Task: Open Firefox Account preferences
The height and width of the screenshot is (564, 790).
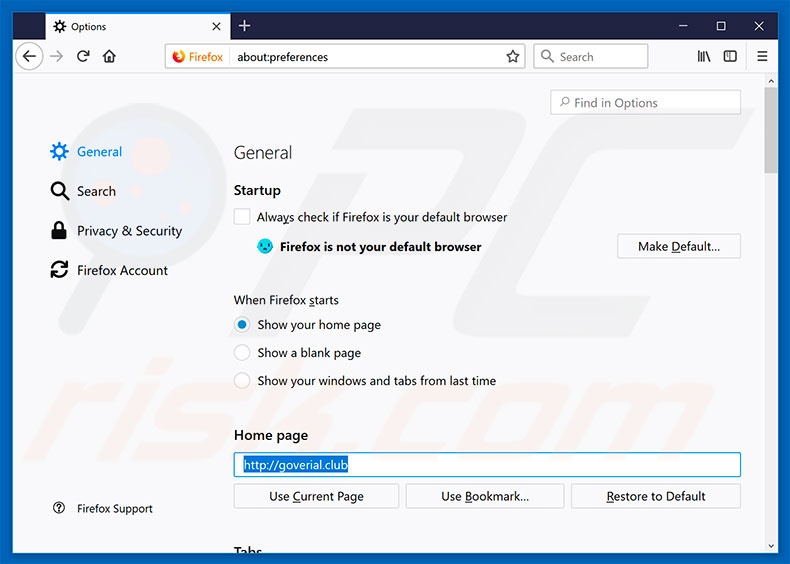Action: (x=109, y=270)
